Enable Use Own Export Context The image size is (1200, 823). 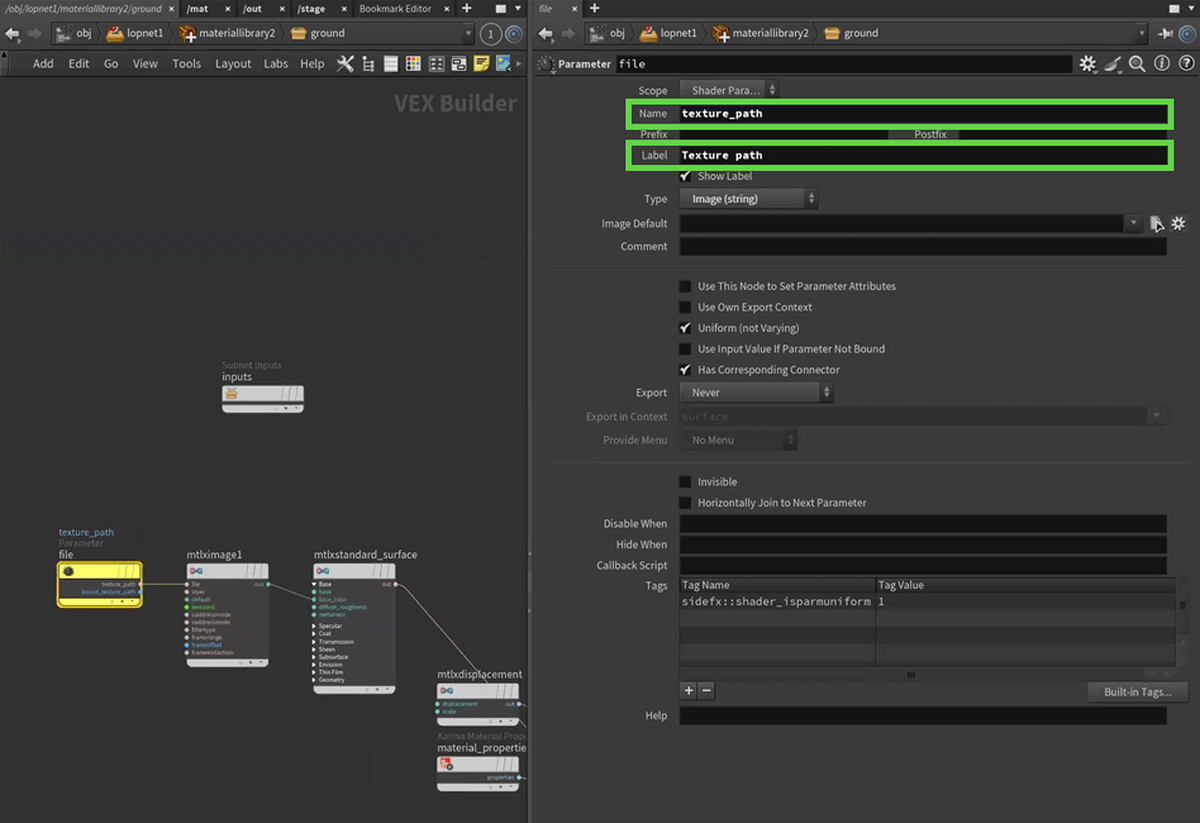pyautogui.click(x=685, y=307)
